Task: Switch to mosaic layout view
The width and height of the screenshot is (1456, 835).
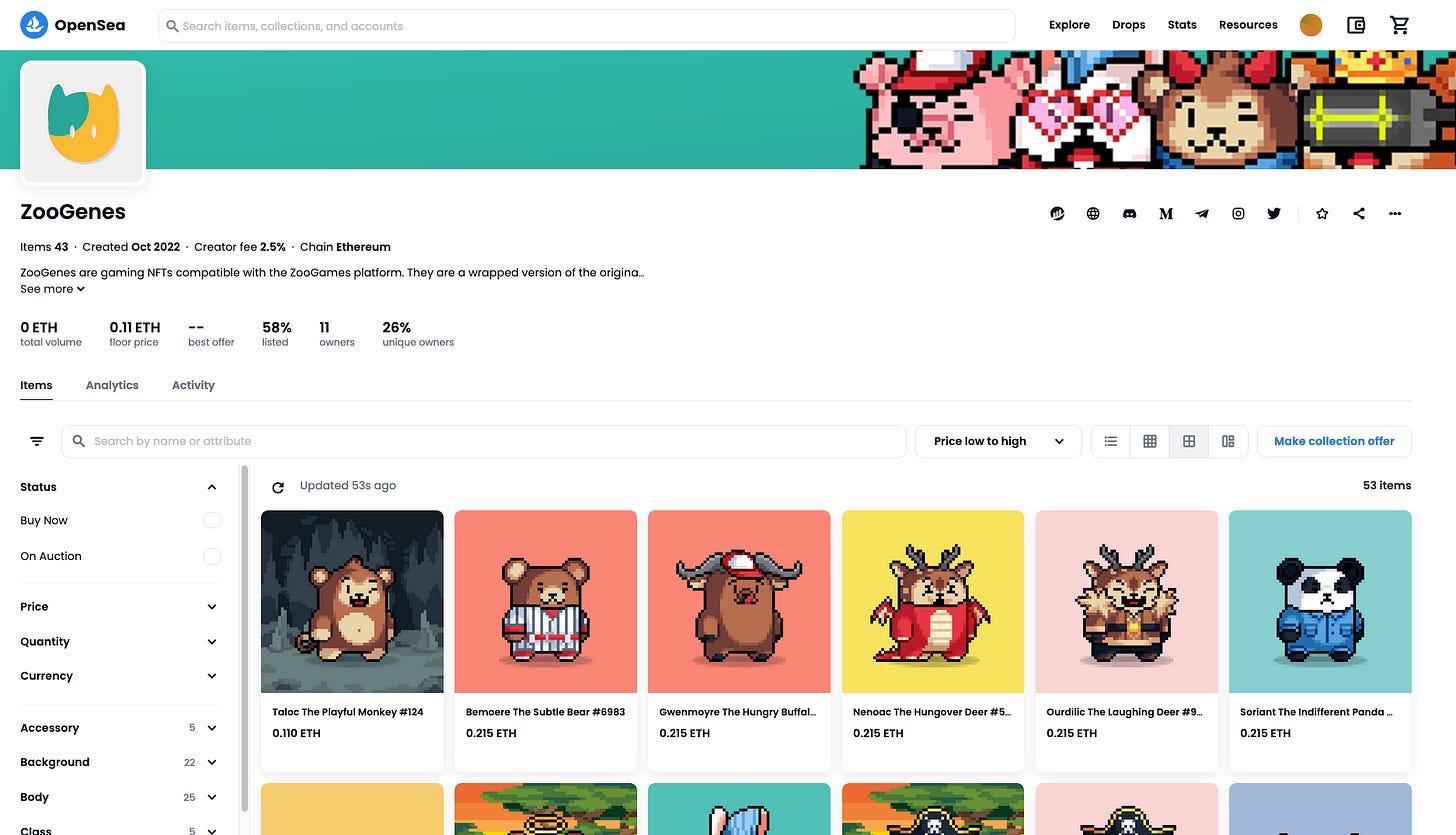Action: point(1228,441)
